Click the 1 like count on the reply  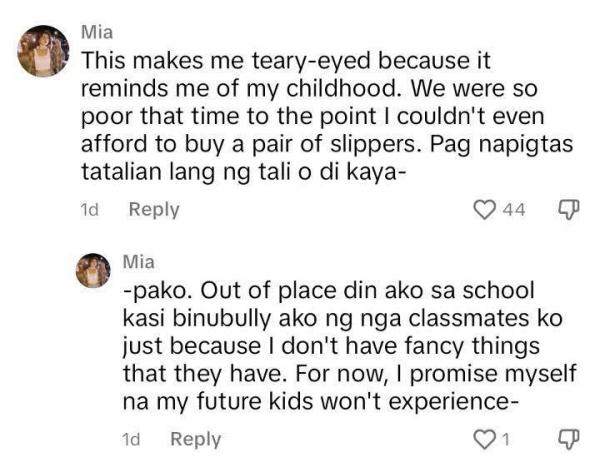tap(506, 438)
